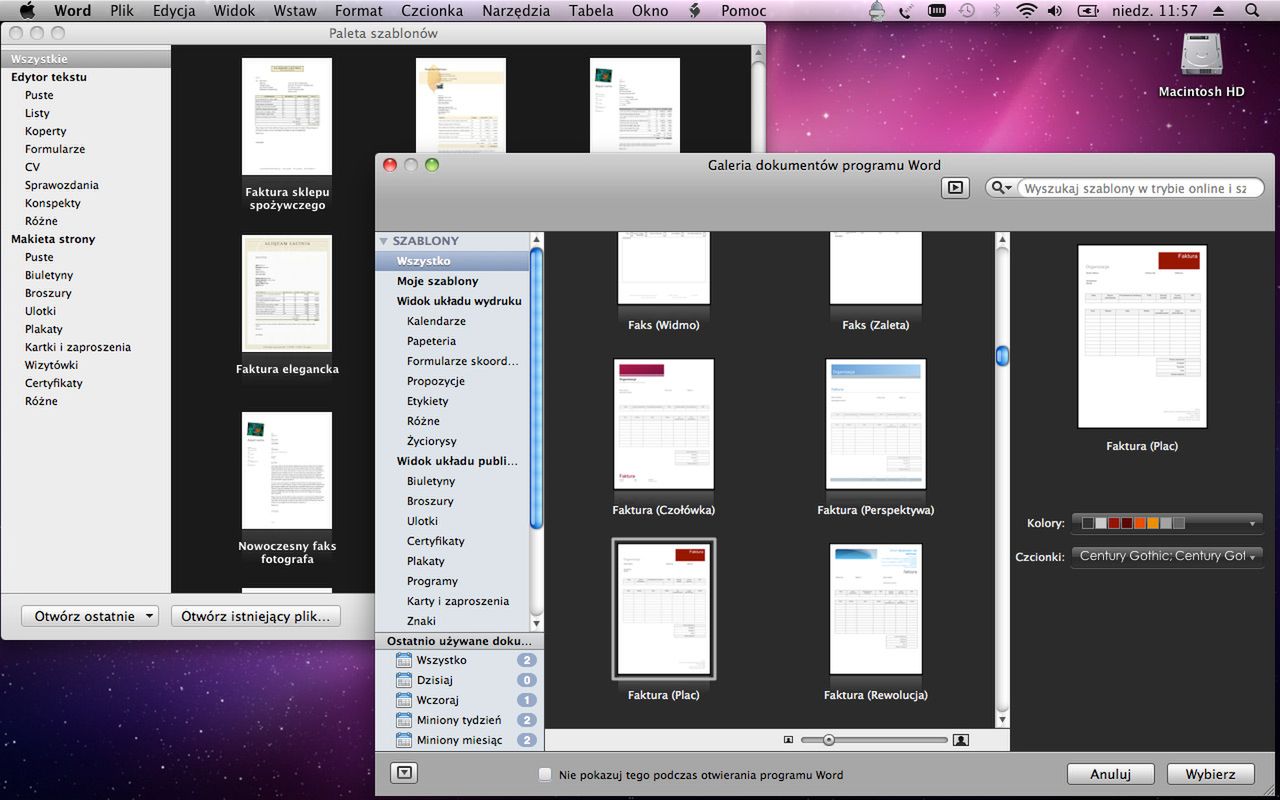Collapse the SZABLONY section with its disclosure triangle
The image size is (1280, 800).
tap(383, 240)
